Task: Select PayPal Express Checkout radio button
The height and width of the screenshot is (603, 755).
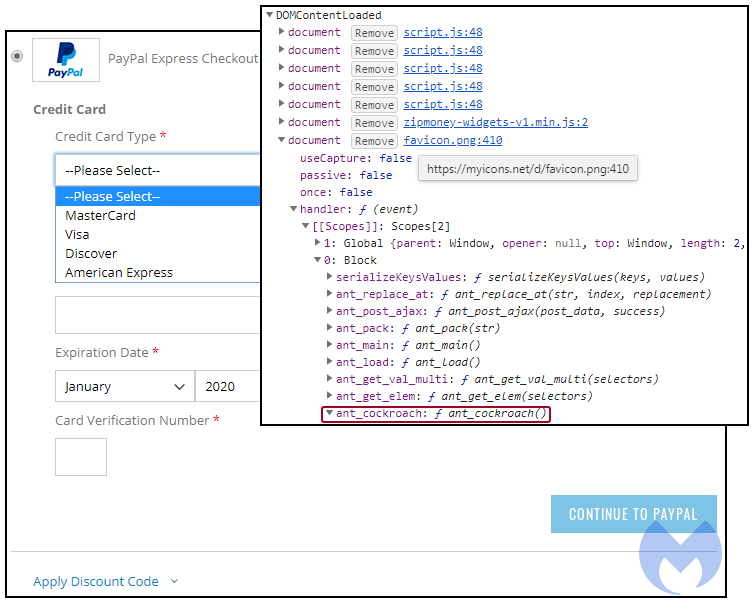Action: coord(17,56)
